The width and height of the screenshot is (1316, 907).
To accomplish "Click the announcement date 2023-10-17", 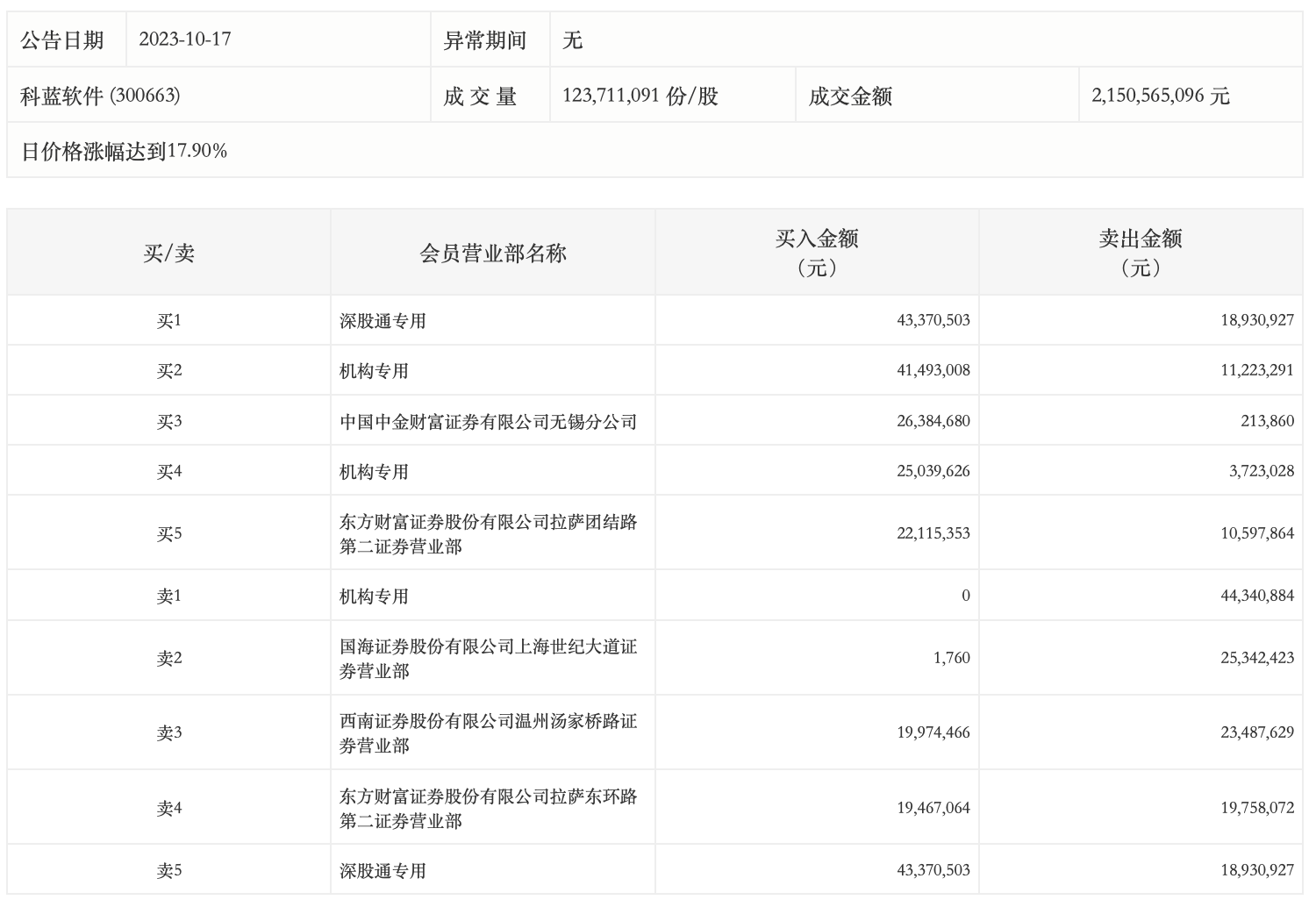I will click(185, 39).
